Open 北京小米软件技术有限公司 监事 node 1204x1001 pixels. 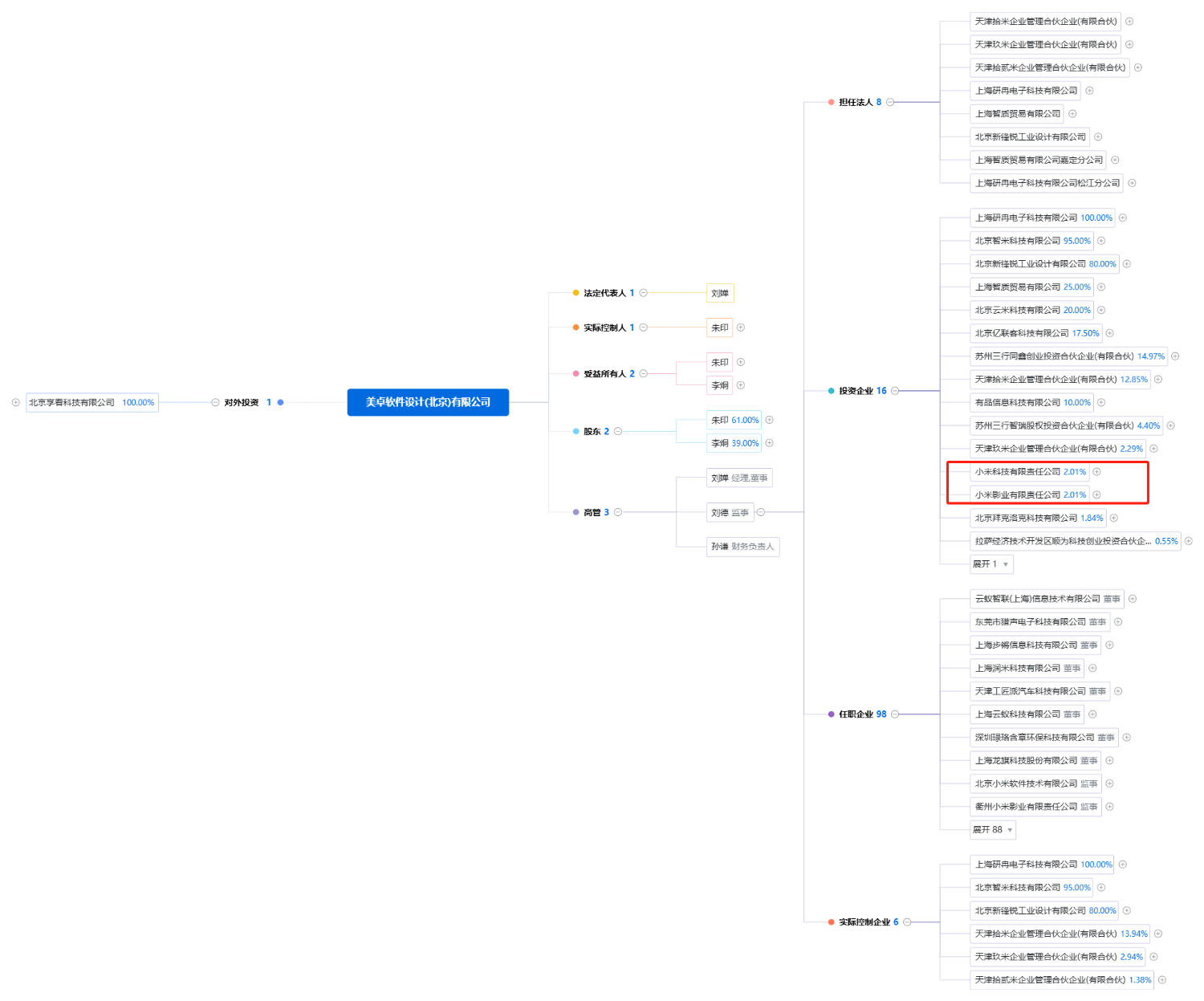click(1035, 784)
